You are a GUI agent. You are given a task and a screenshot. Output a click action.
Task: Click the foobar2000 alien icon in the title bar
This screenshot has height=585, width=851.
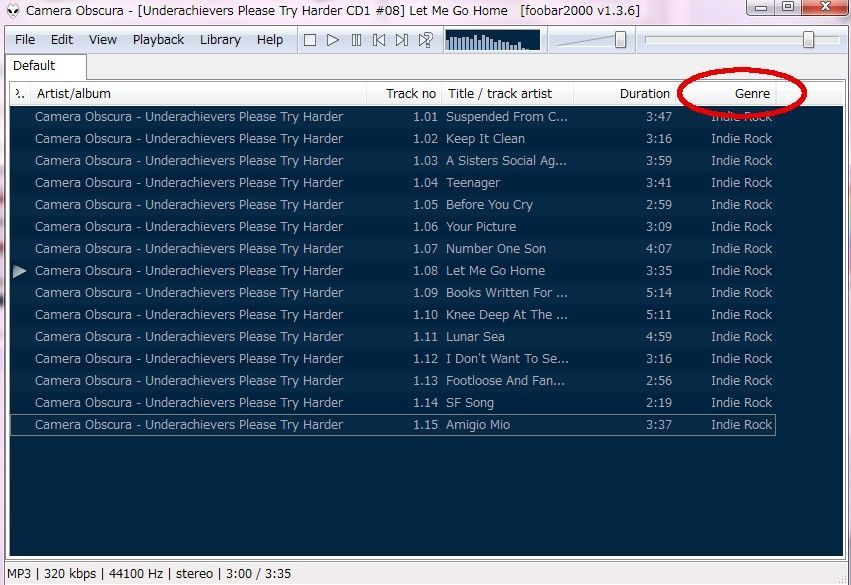(13, 10)
